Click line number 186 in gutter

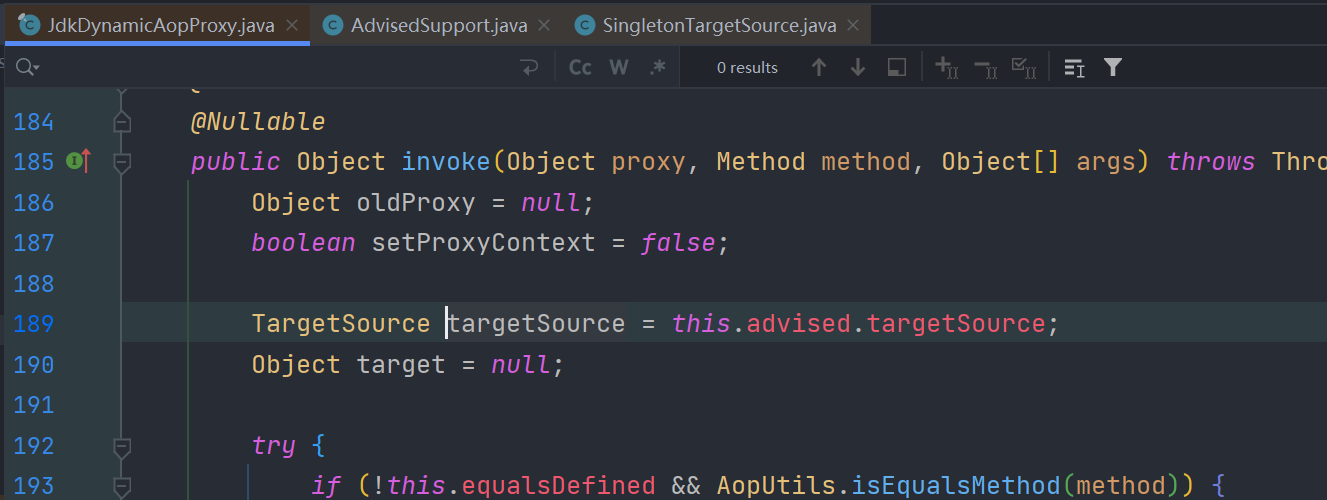point(34,203)
